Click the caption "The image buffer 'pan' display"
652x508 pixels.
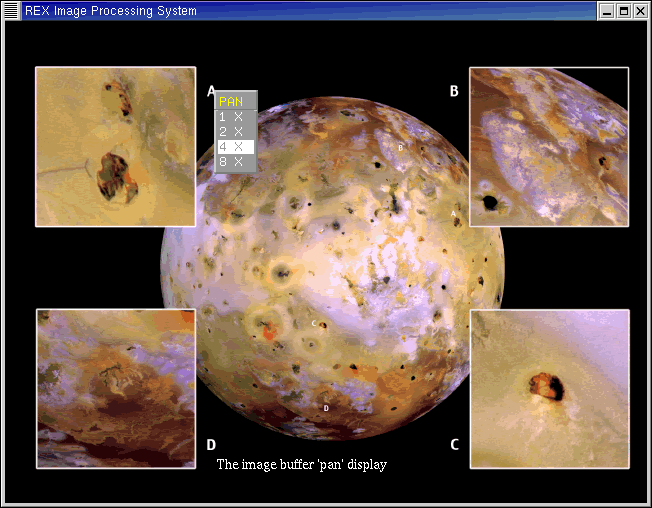tap(302, 464)
